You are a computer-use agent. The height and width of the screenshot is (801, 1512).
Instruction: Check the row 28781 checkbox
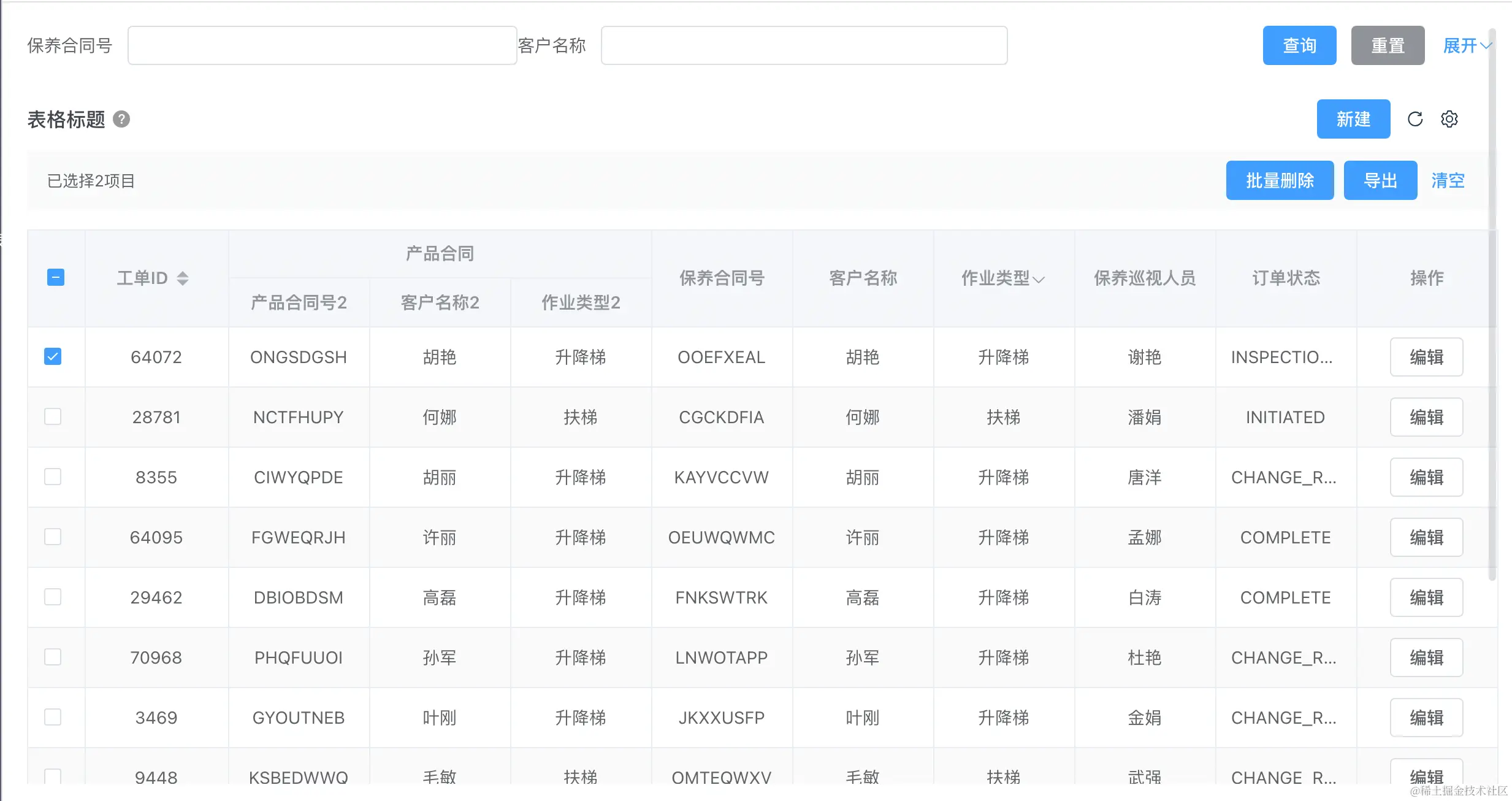click(53, 416)
